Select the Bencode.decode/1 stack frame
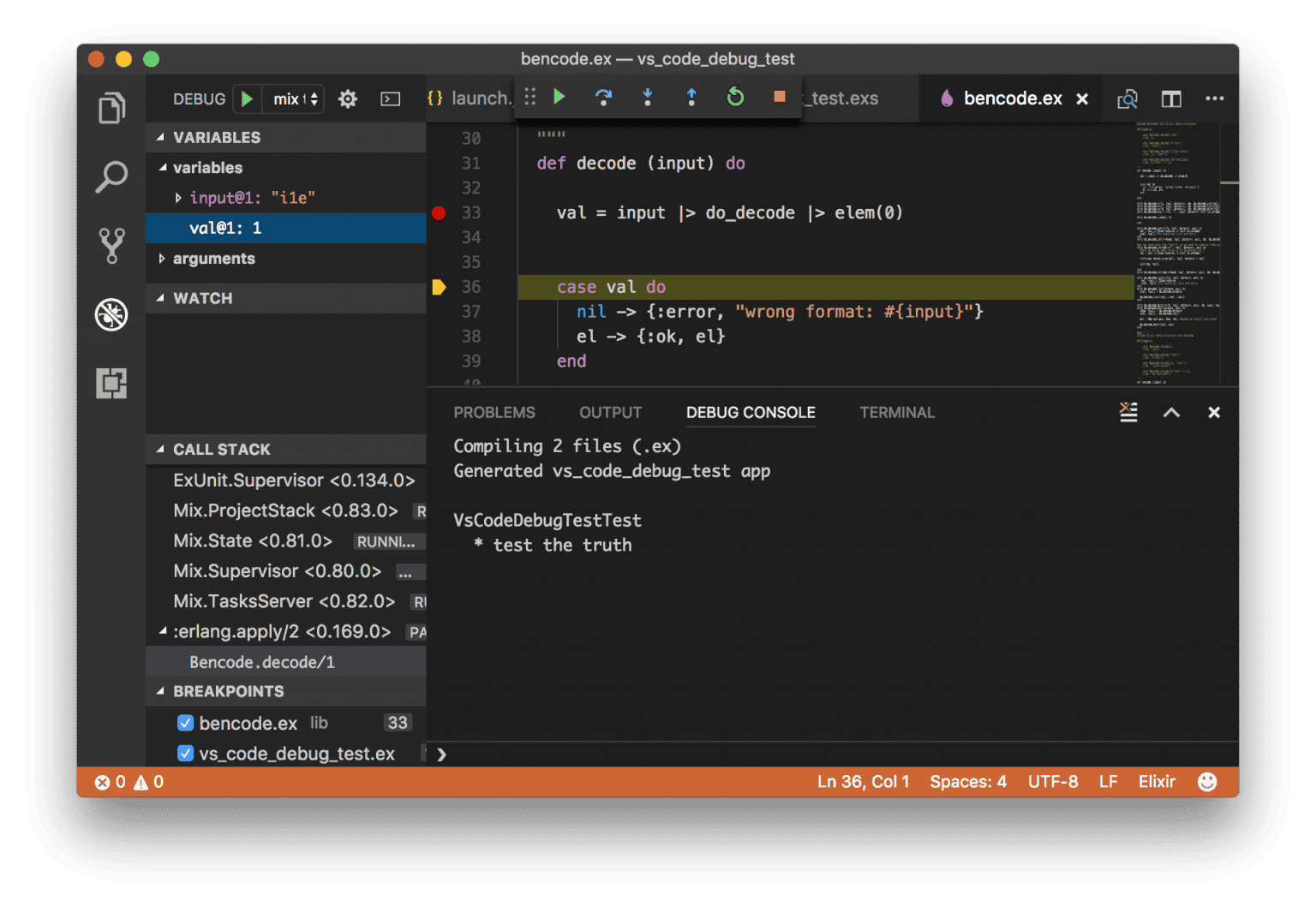This screenshot has width=1316, height=907. (x=286, y=662)
